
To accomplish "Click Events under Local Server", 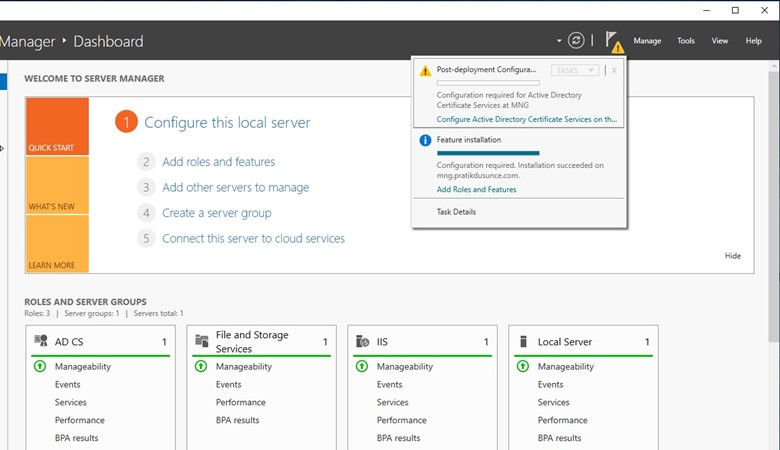I will tap(550, 384).
